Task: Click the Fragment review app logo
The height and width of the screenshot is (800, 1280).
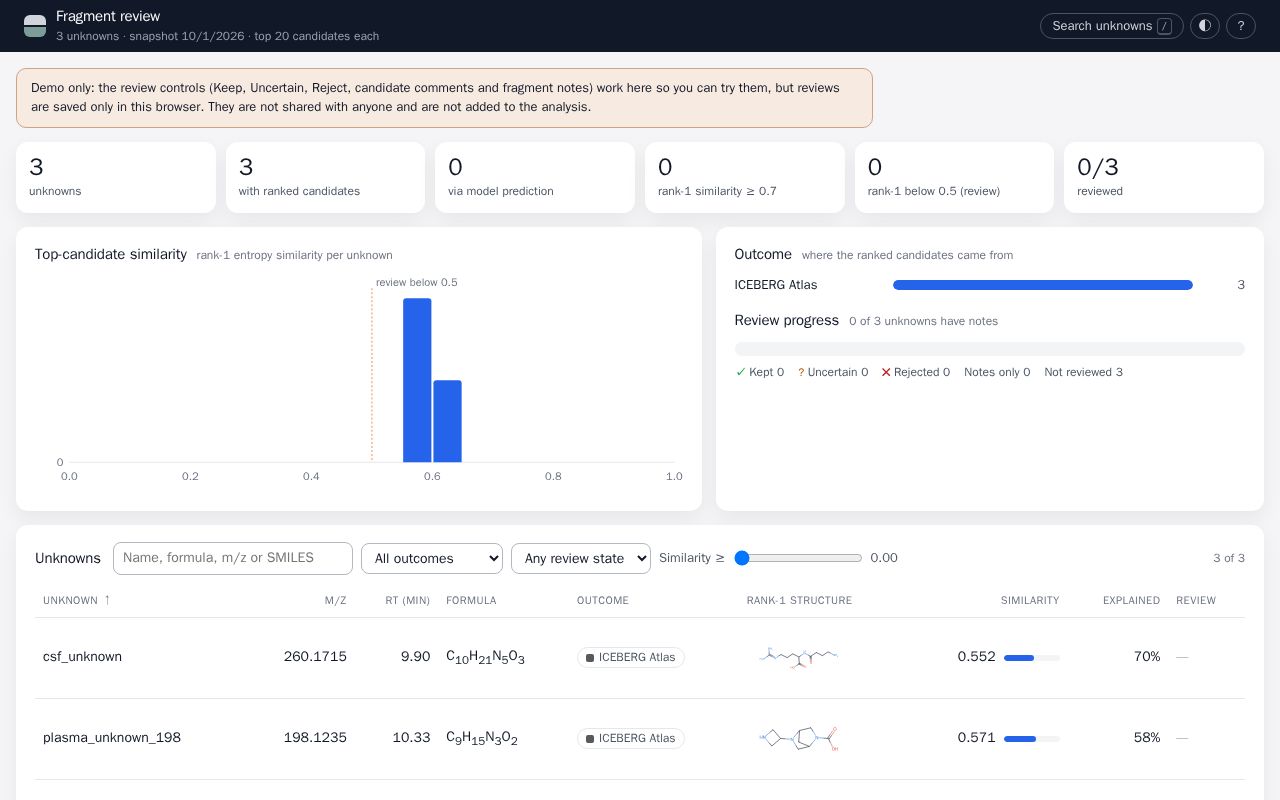Action: [x=35, y=26]
